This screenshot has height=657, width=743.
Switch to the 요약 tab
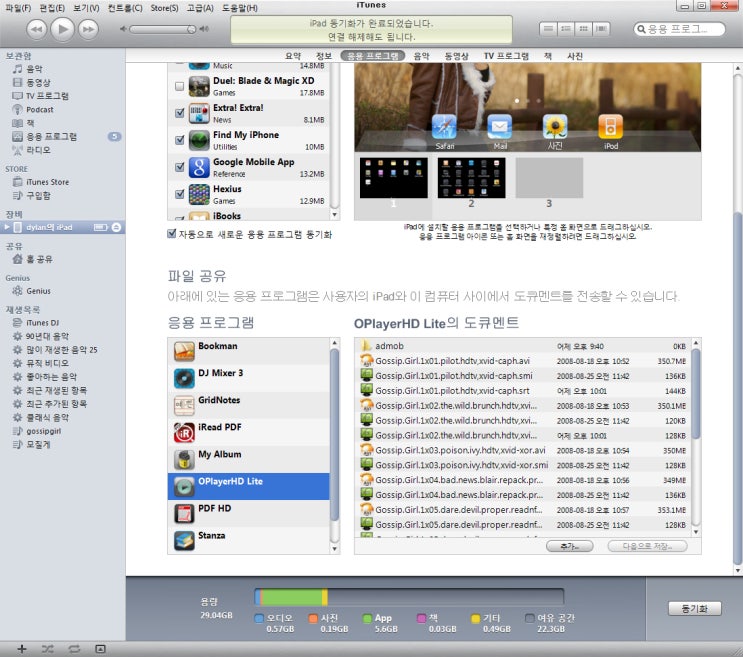tap(293, 56)
